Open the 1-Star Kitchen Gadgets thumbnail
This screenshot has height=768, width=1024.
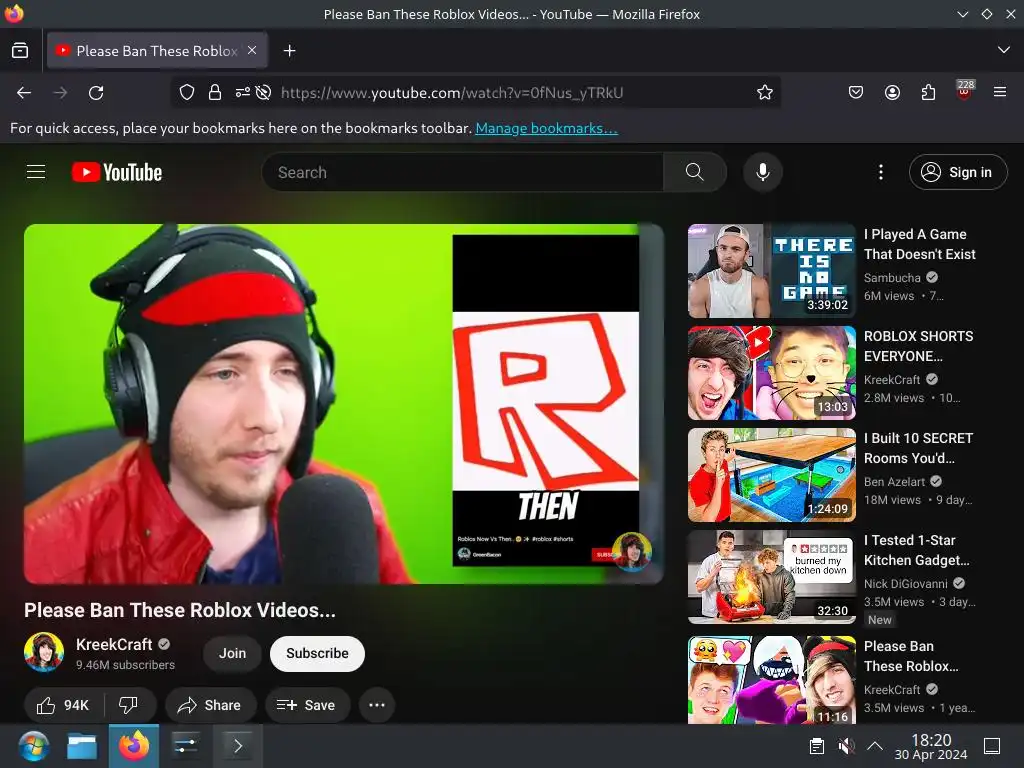click(x=772, y=577)
